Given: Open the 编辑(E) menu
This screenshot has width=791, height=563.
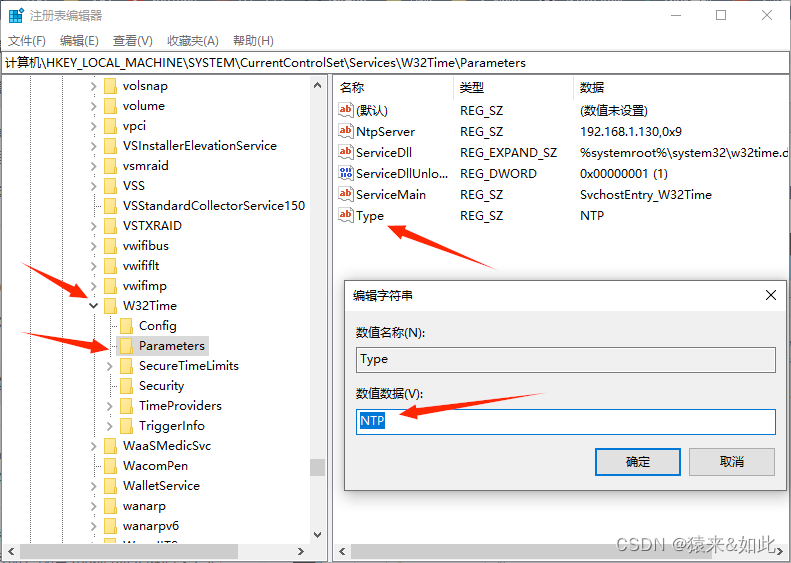Looking at the screenshot, I should click(79, 41).
